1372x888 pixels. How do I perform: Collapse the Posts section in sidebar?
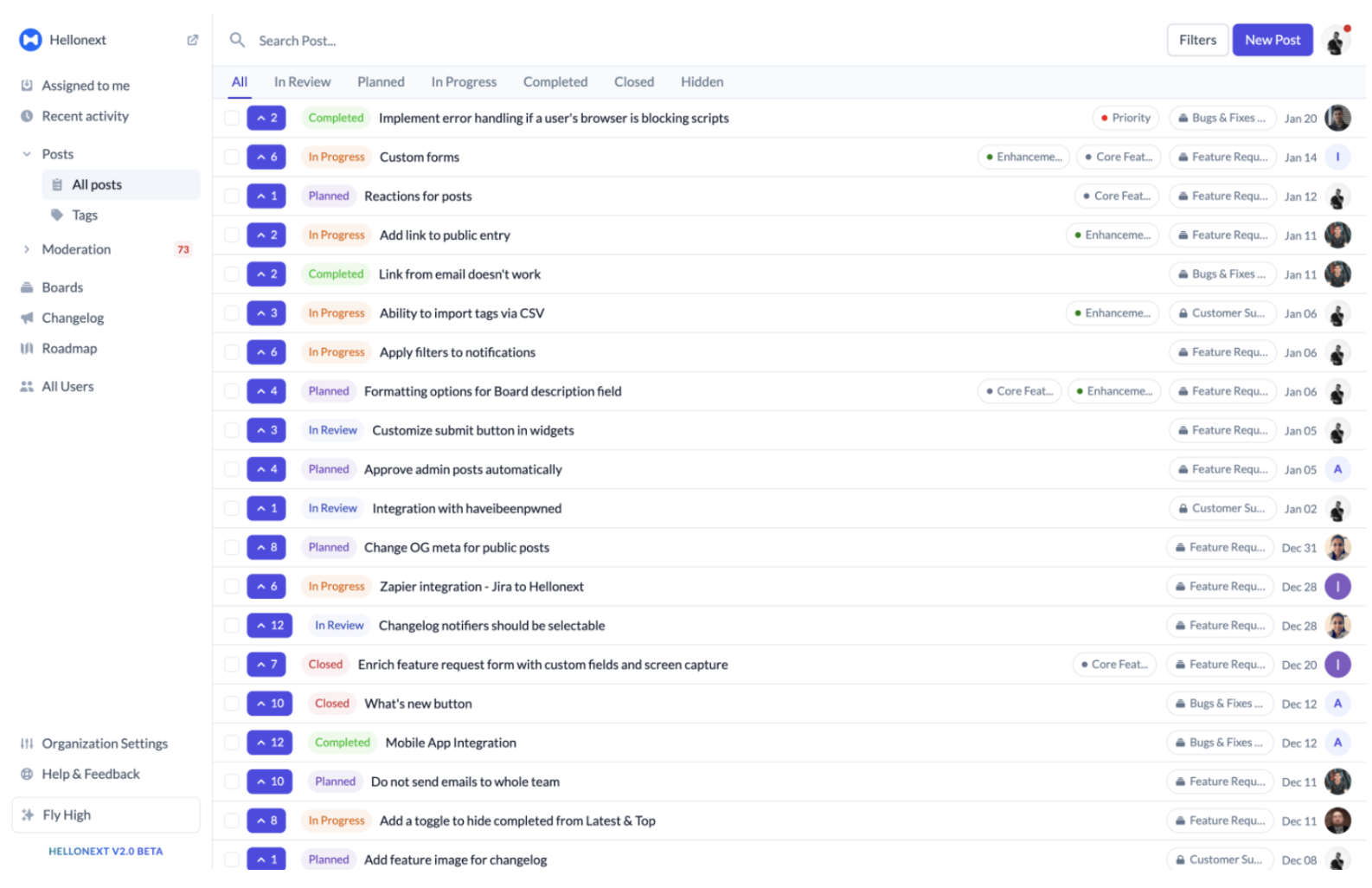coord(27,154)
